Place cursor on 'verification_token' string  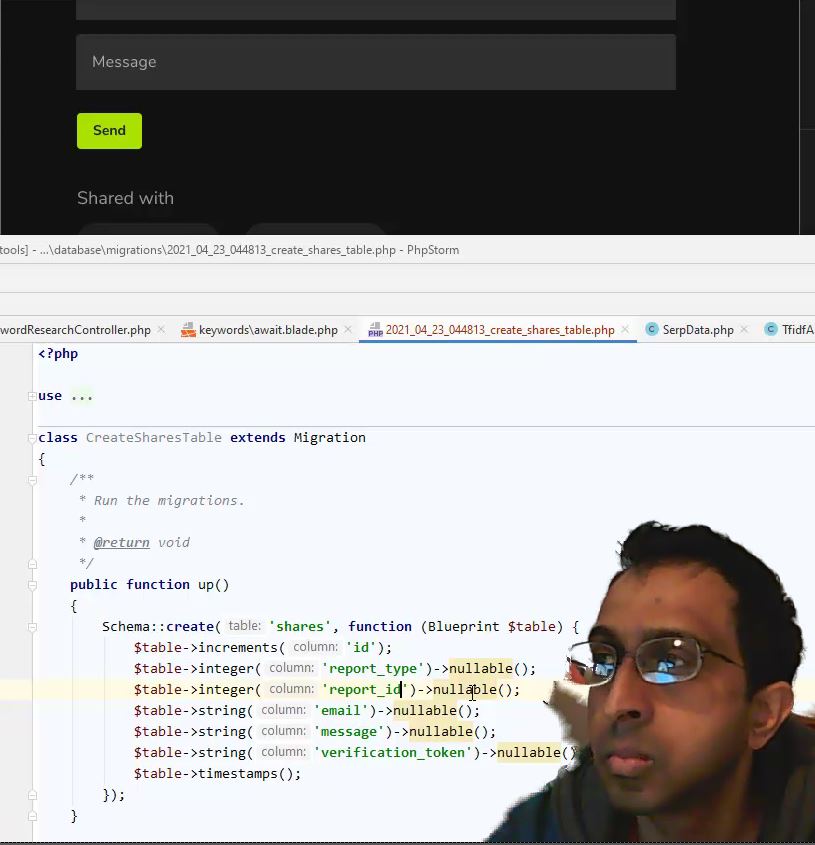393,753
